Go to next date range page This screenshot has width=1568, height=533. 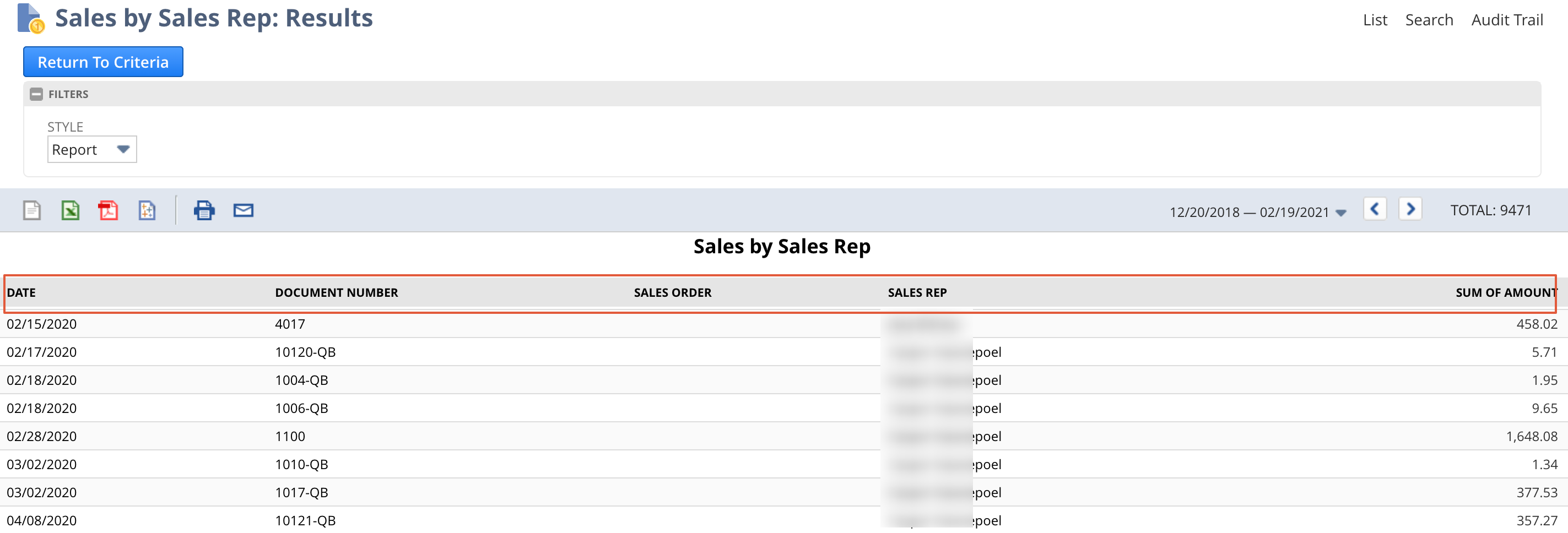(x=1410, y=209)
